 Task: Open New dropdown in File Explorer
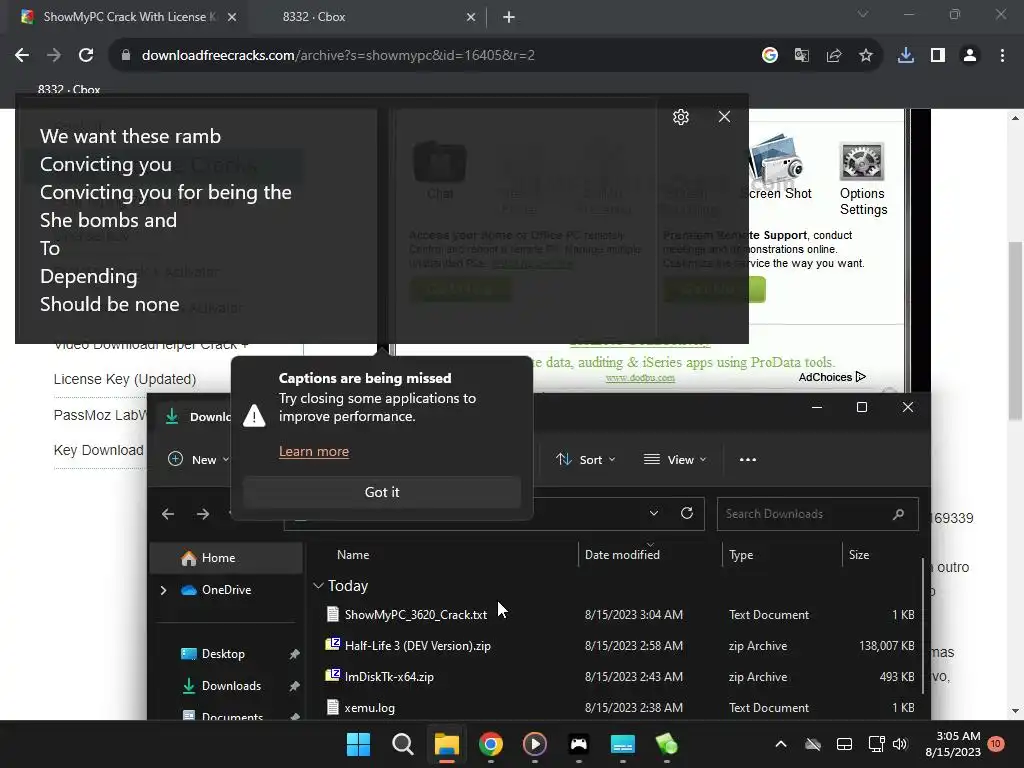pos(199,460)
